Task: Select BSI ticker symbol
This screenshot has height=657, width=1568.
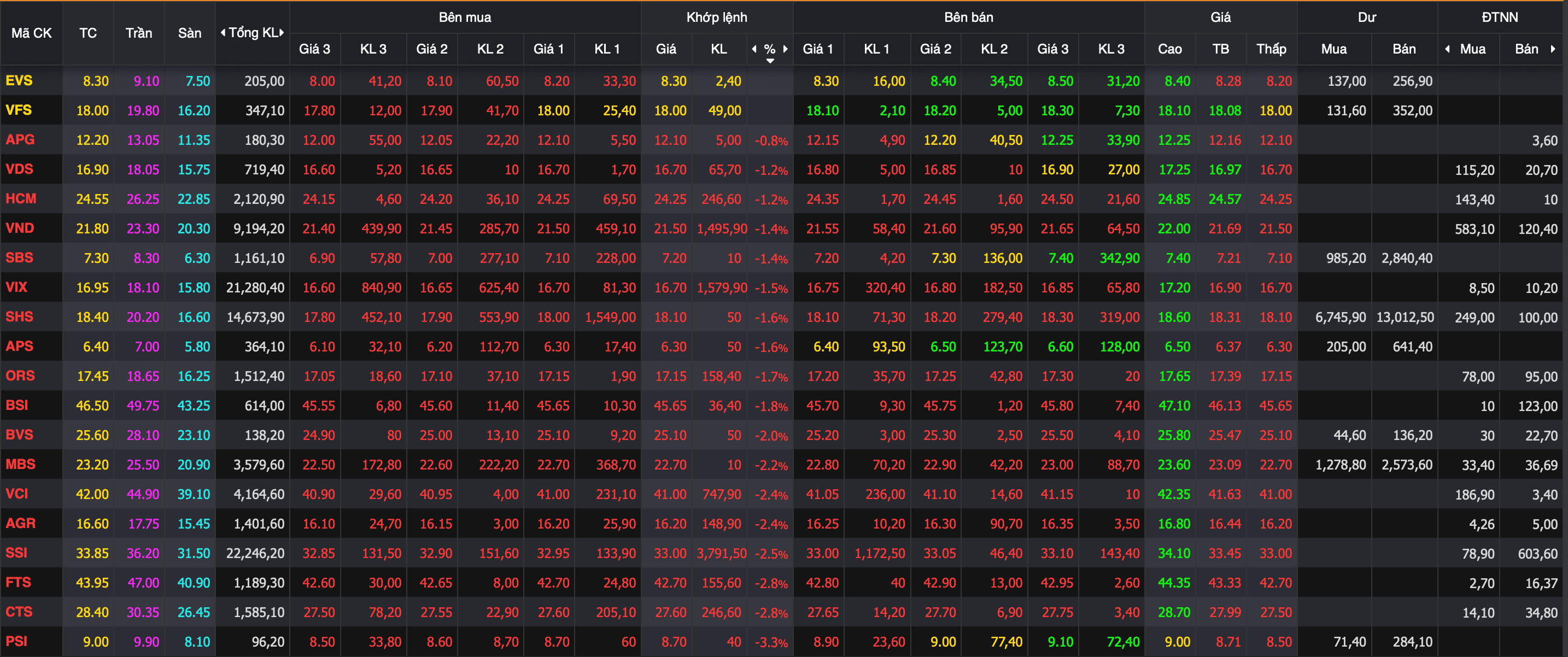Action: tap(17, 405)
